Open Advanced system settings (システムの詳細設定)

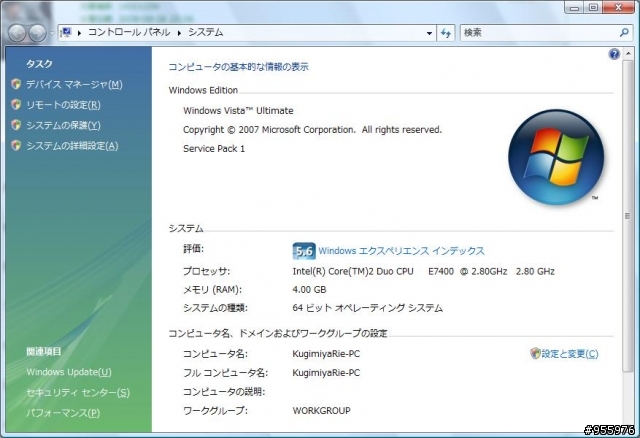(x=72, y=146)
